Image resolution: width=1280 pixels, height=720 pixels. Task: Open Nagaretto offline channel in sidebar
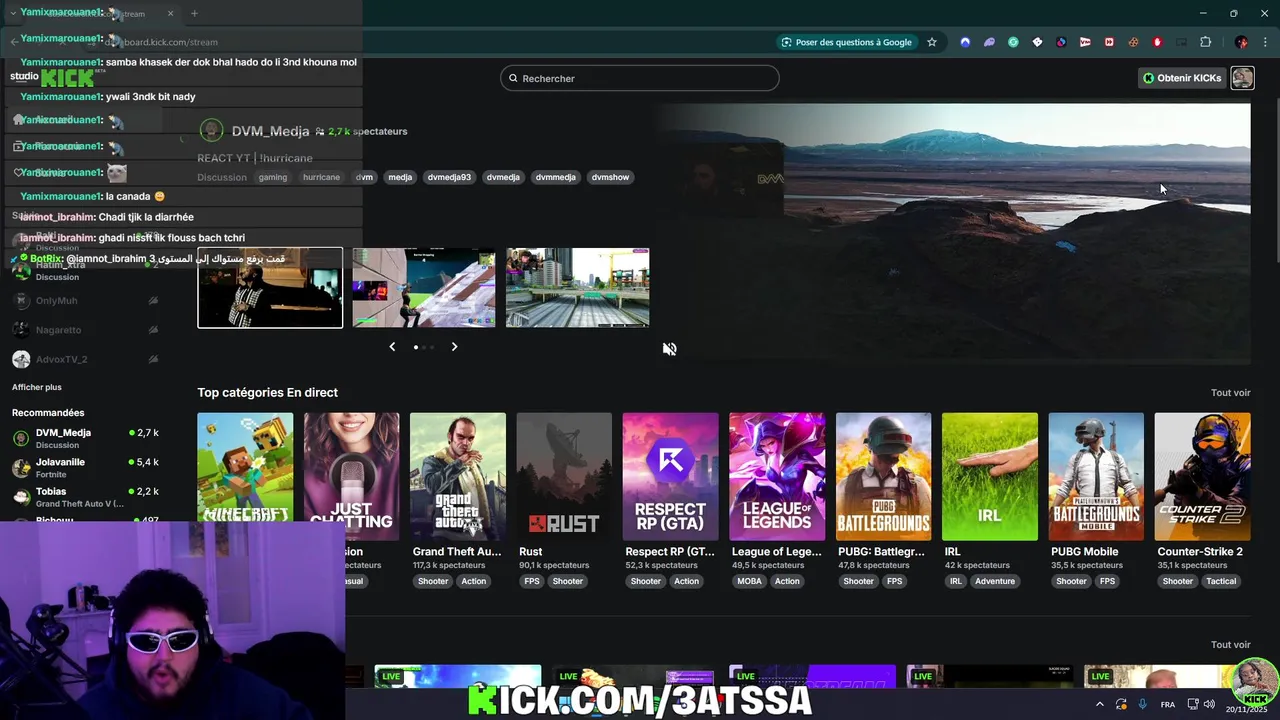(85, 330)
